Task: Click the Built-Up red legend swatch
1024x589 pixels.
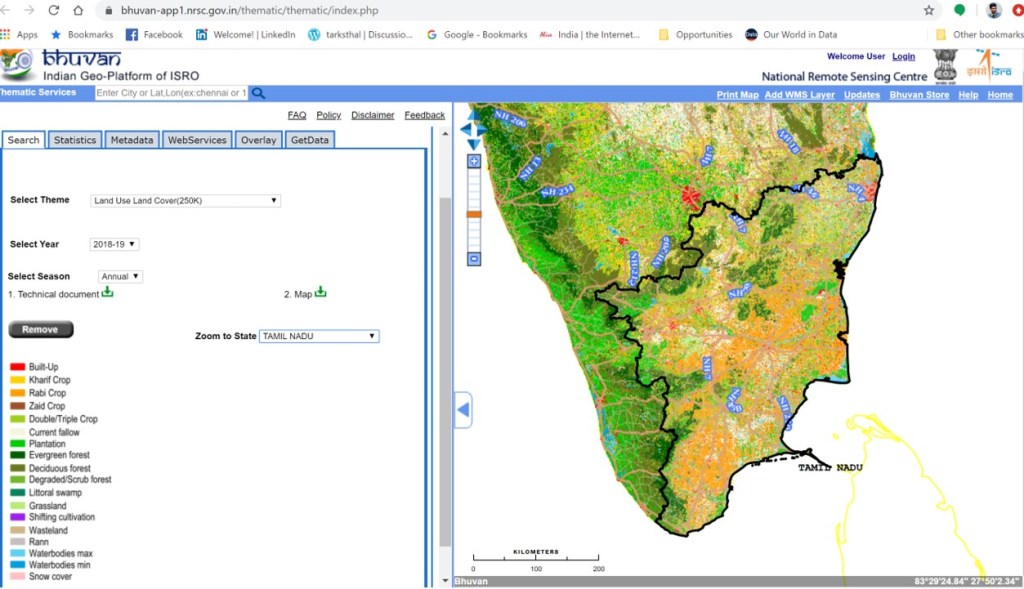Action: click(x=17, y=367)
